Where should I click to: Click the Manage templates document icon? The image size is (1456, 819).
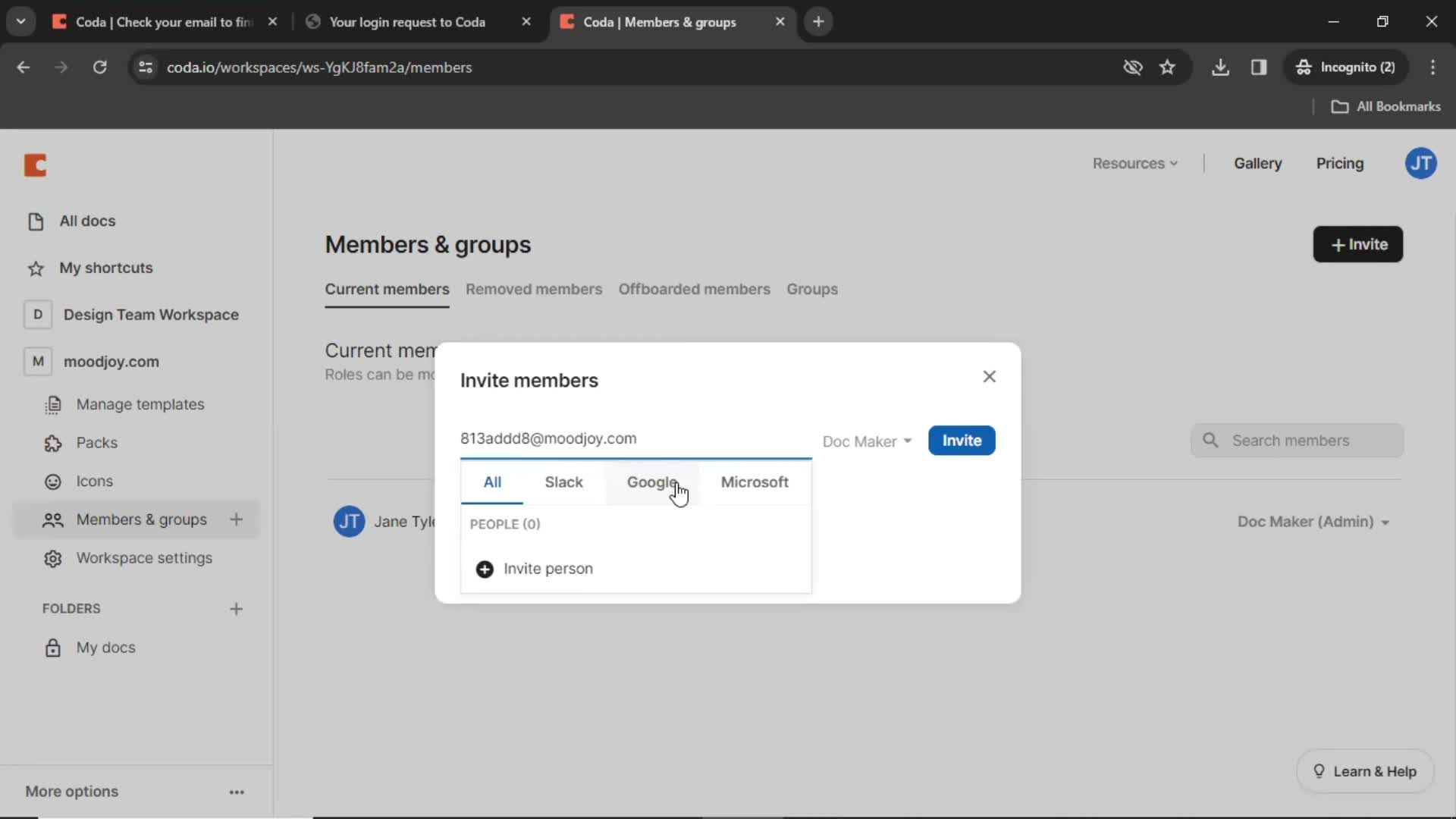[52, 405]
